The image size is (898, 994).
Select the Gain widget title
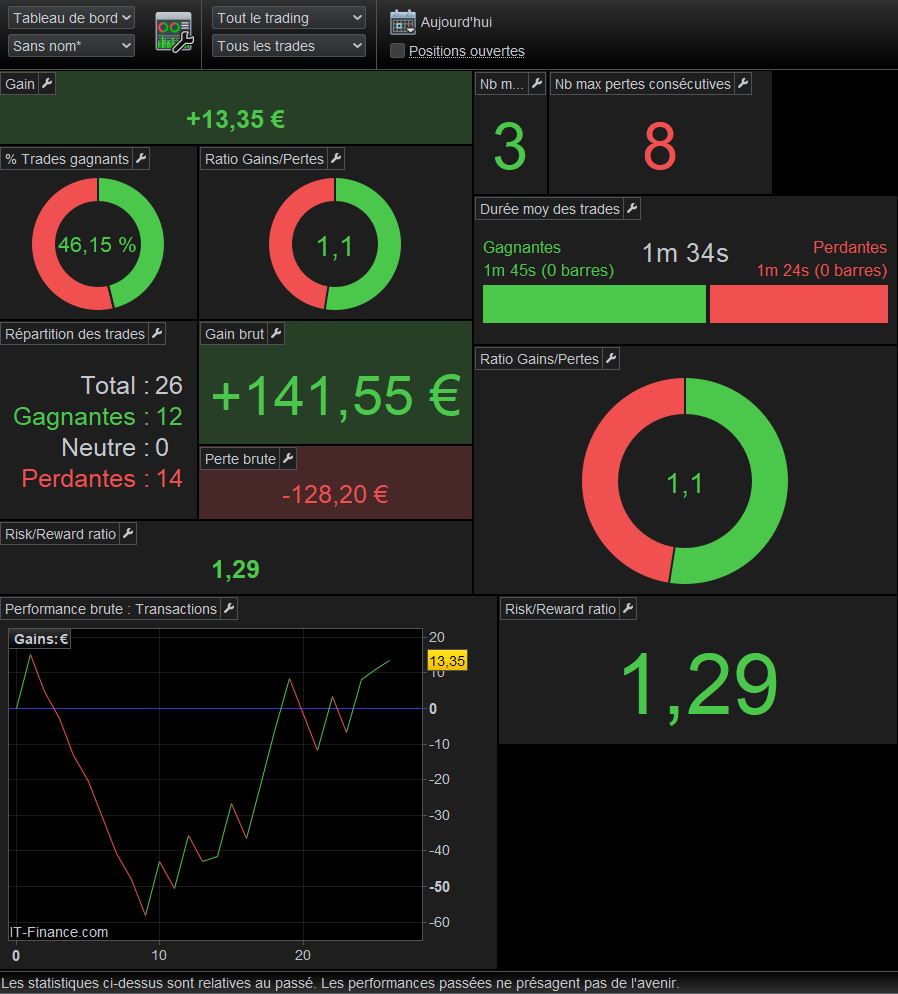[x=20, y=84]
